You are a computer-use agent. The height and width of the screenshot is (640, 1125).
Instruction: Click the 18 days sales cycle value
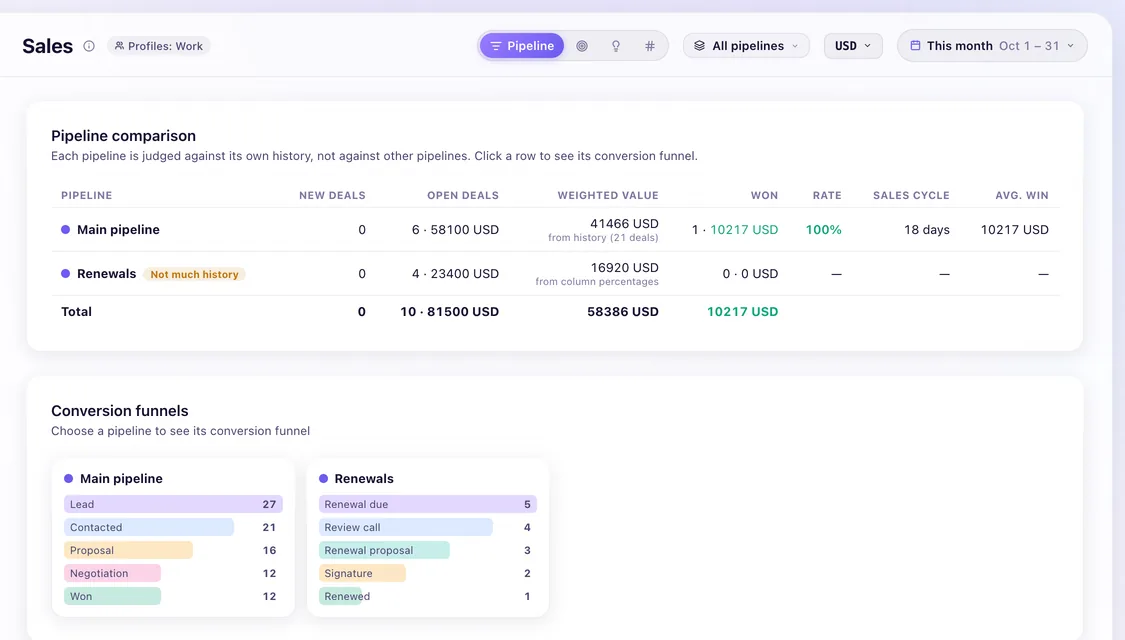point(927,230)
